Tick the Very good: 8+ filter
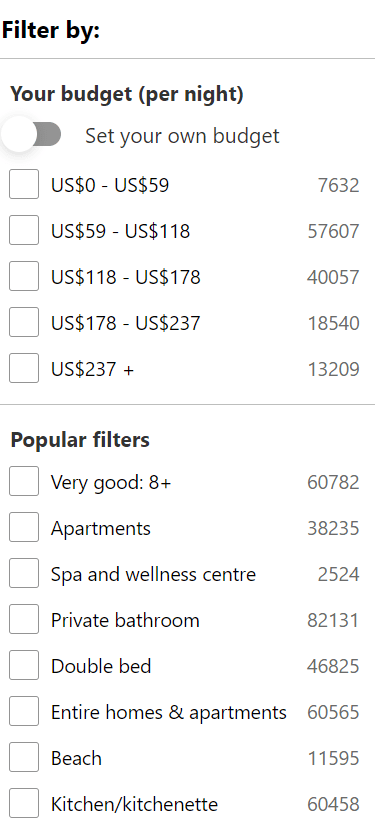Image resolution: width=375 pixels, height=835 pixels. pos(24,481)
